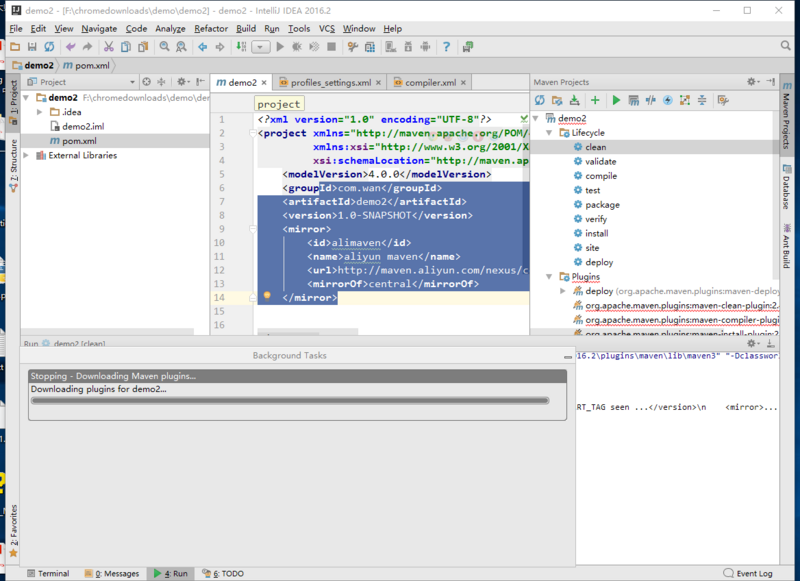
Task: Select the compile lifecycle goal
Action: pos(601,176)
